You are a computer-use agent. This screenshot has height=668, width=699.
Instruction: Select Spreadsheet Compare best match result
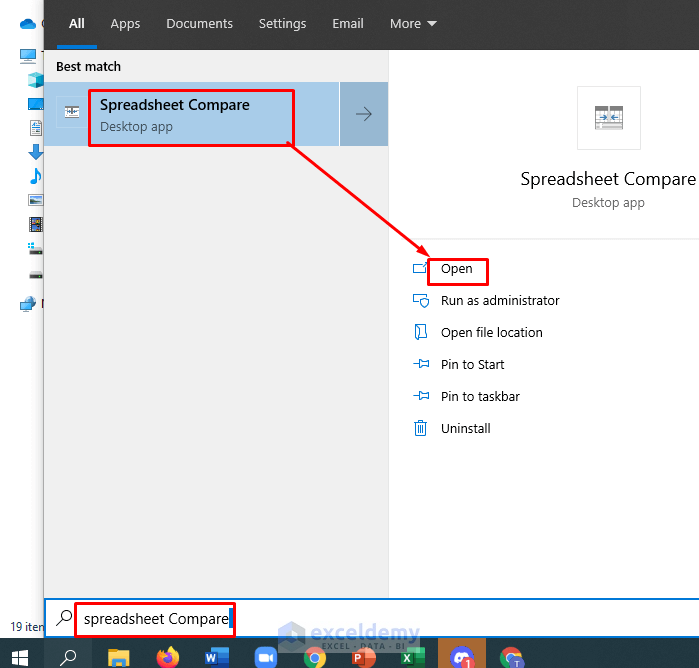click(x=192, y=114)
